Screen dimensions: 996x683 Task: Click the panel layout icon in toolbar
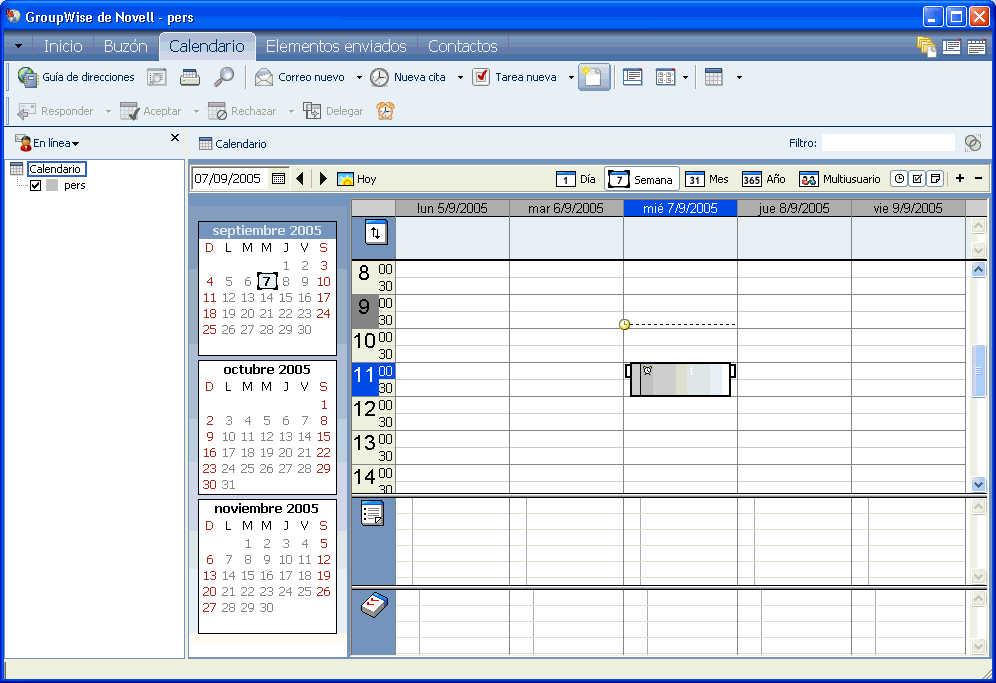(665, 78)
